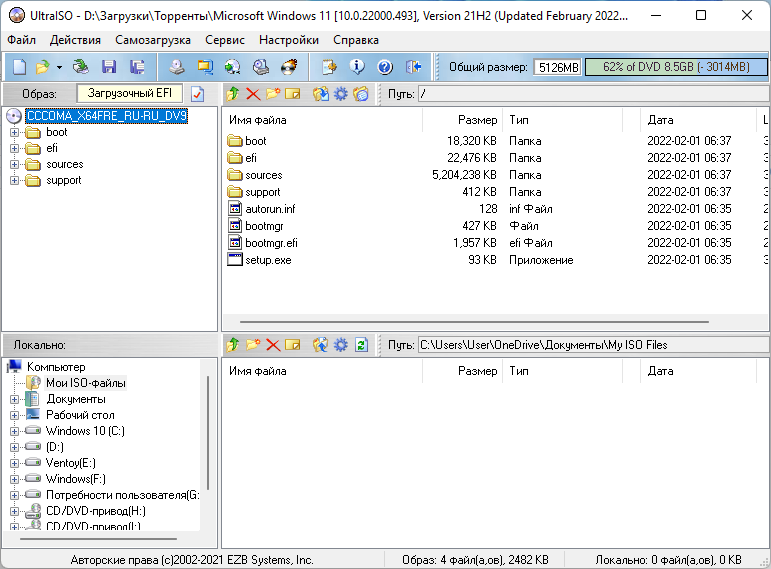Expand the Ventoy(E:) drive

[x=14, y=463]
